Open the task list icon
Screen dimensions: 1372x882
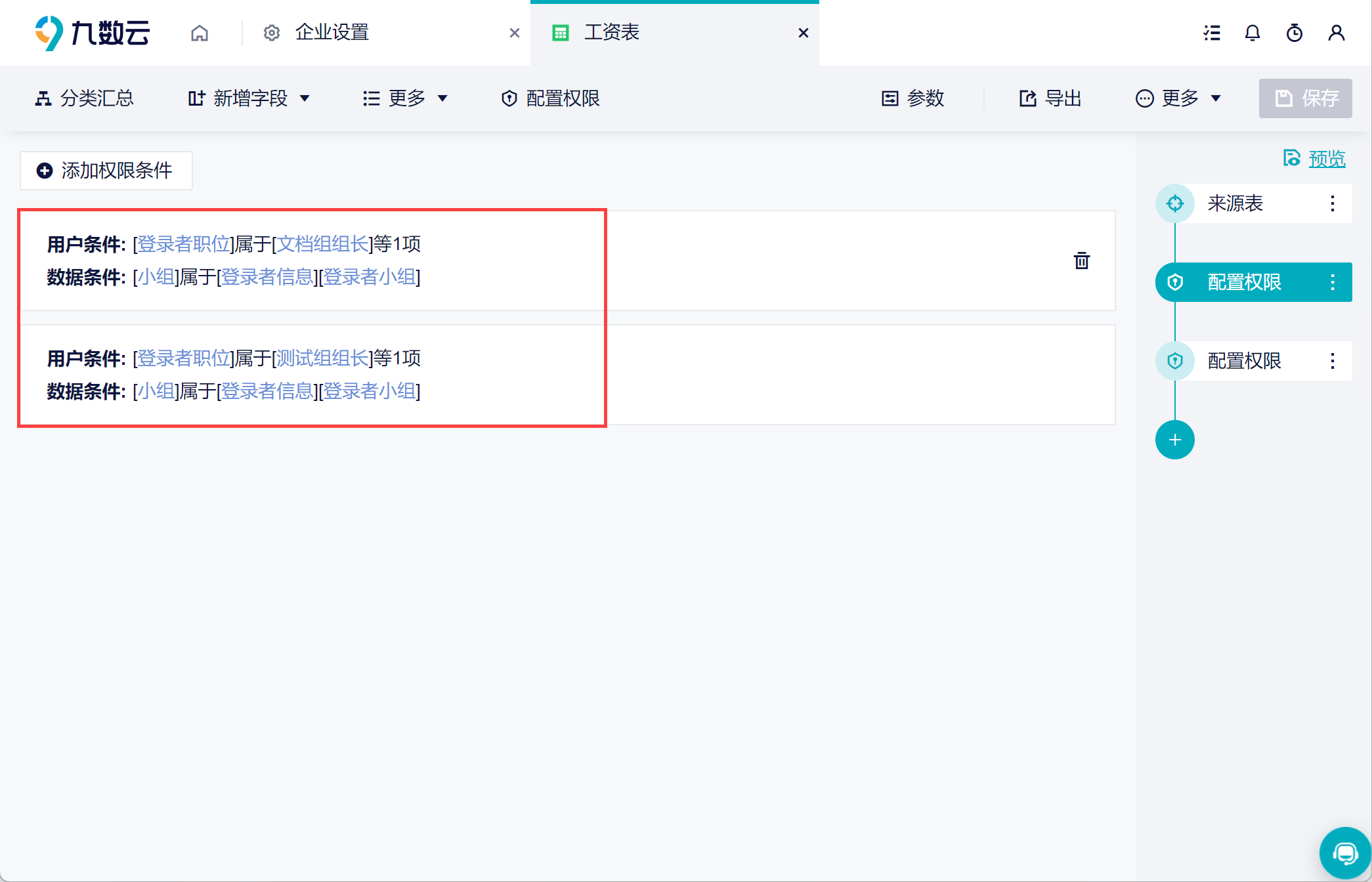[x=1212, y=33]
